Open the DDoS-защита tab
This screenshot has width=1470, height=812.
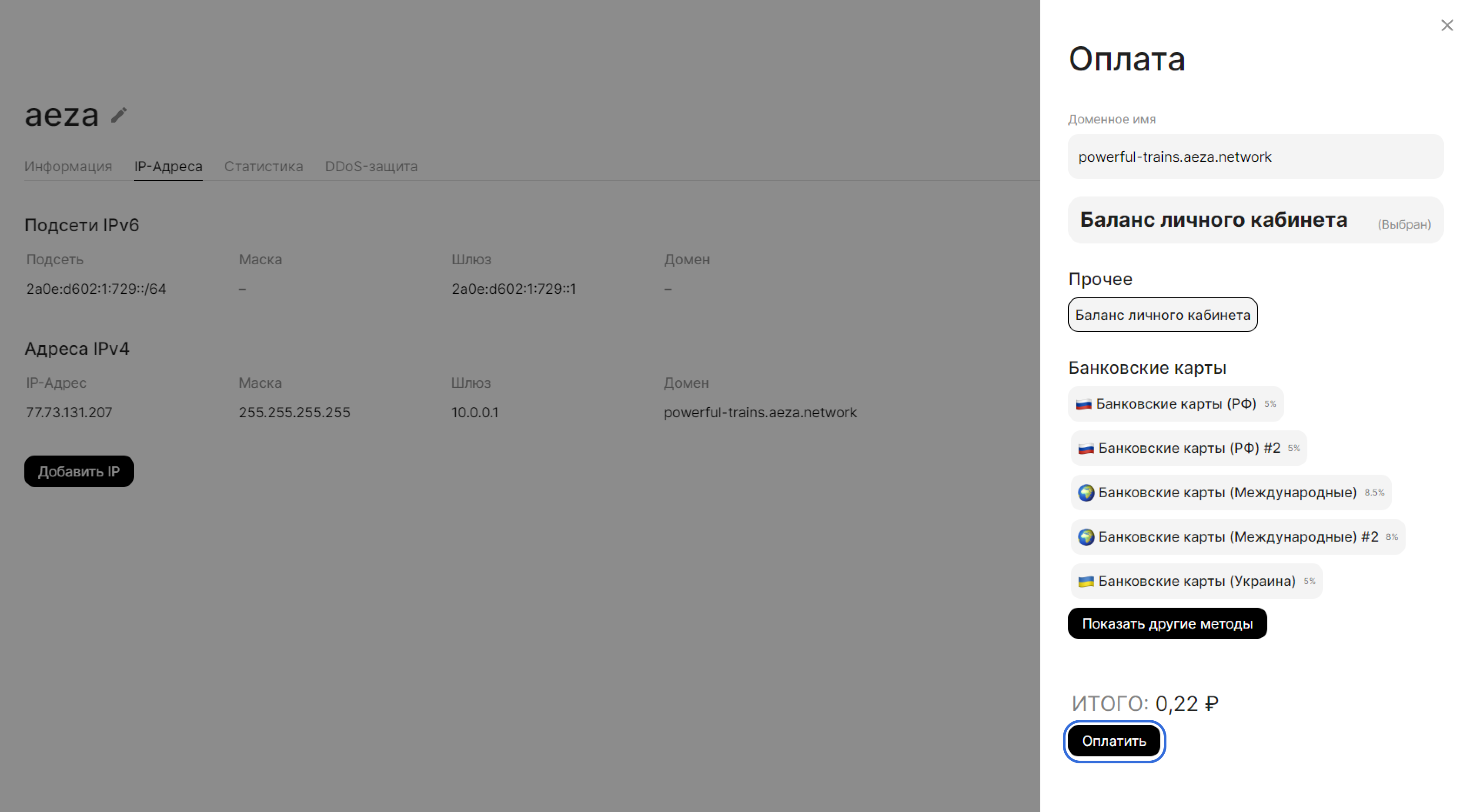pos(371,166)
